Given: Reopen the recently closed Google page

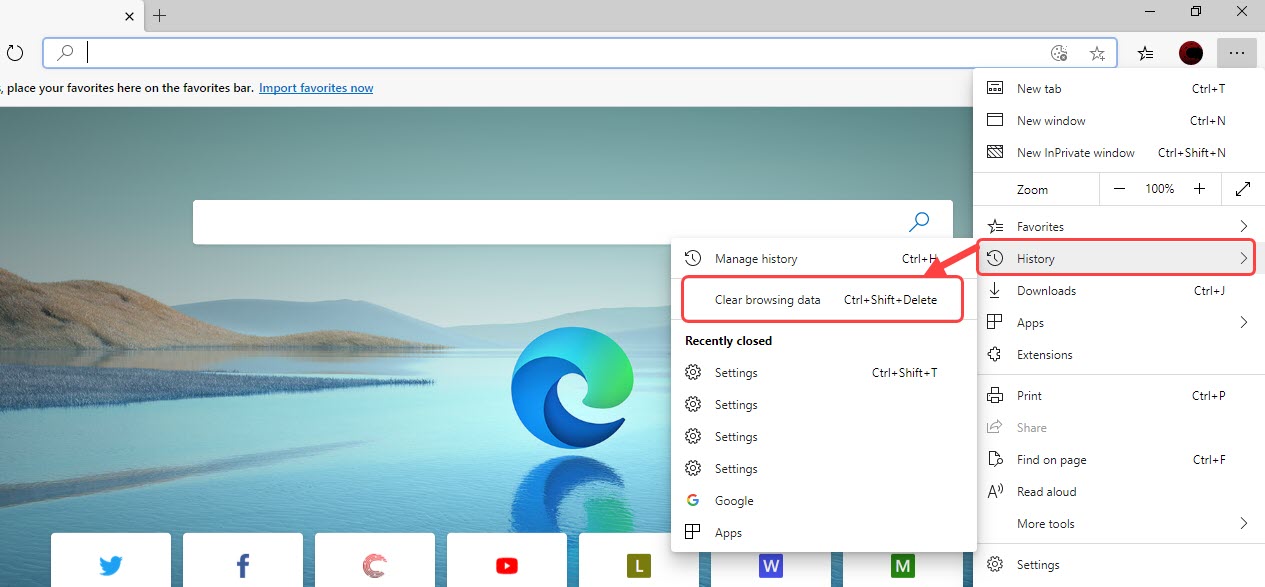Looking at the screenshot, I should (x=823, y=501).
